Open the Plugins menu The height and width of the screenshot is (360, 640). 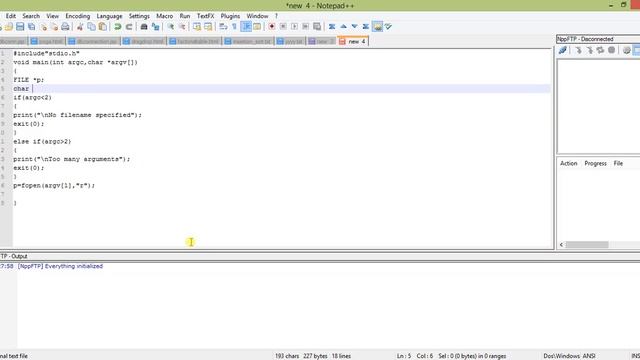coord(230,16)
